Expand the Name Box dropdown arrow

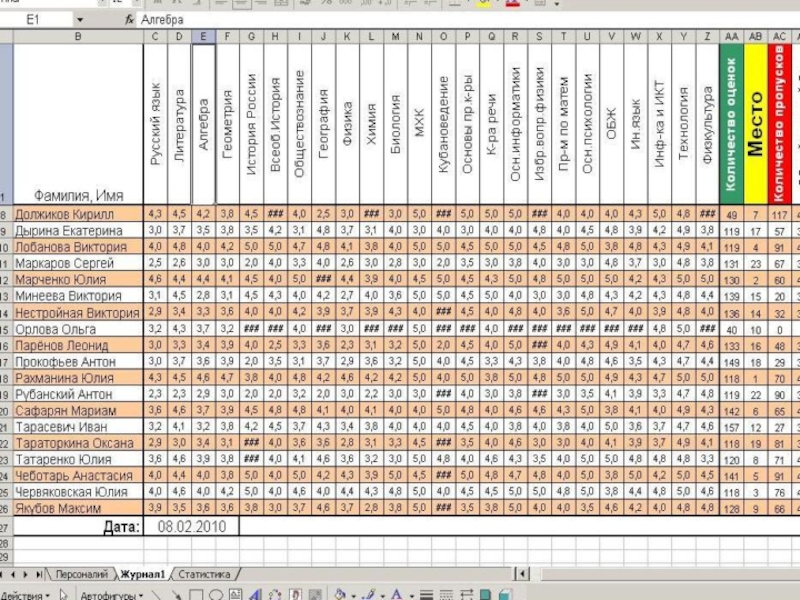click(80, 20)
